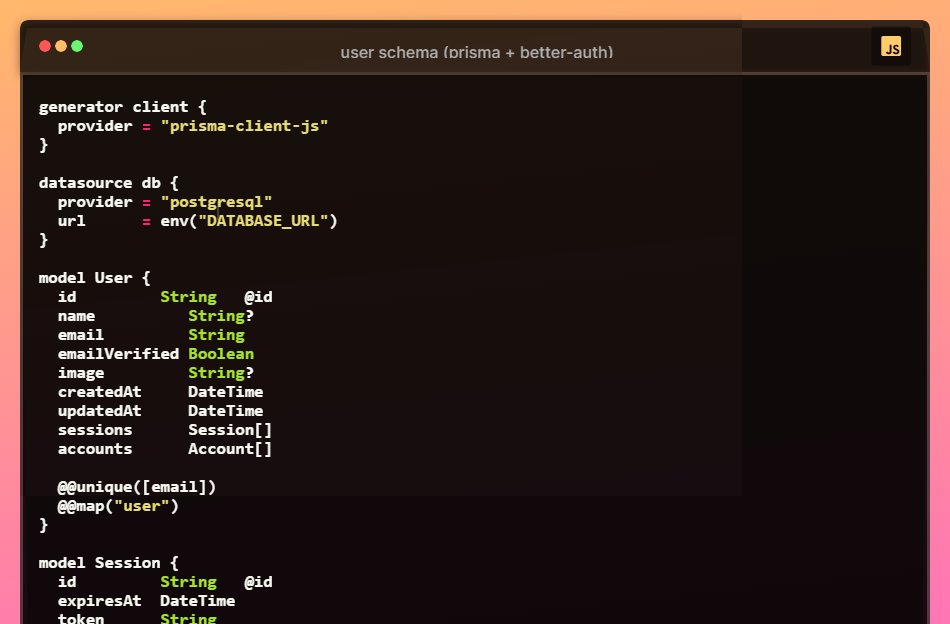The width and height of the screenshot is (950, 624).
Task: Click the "image" field name
Action: (81, 373)
